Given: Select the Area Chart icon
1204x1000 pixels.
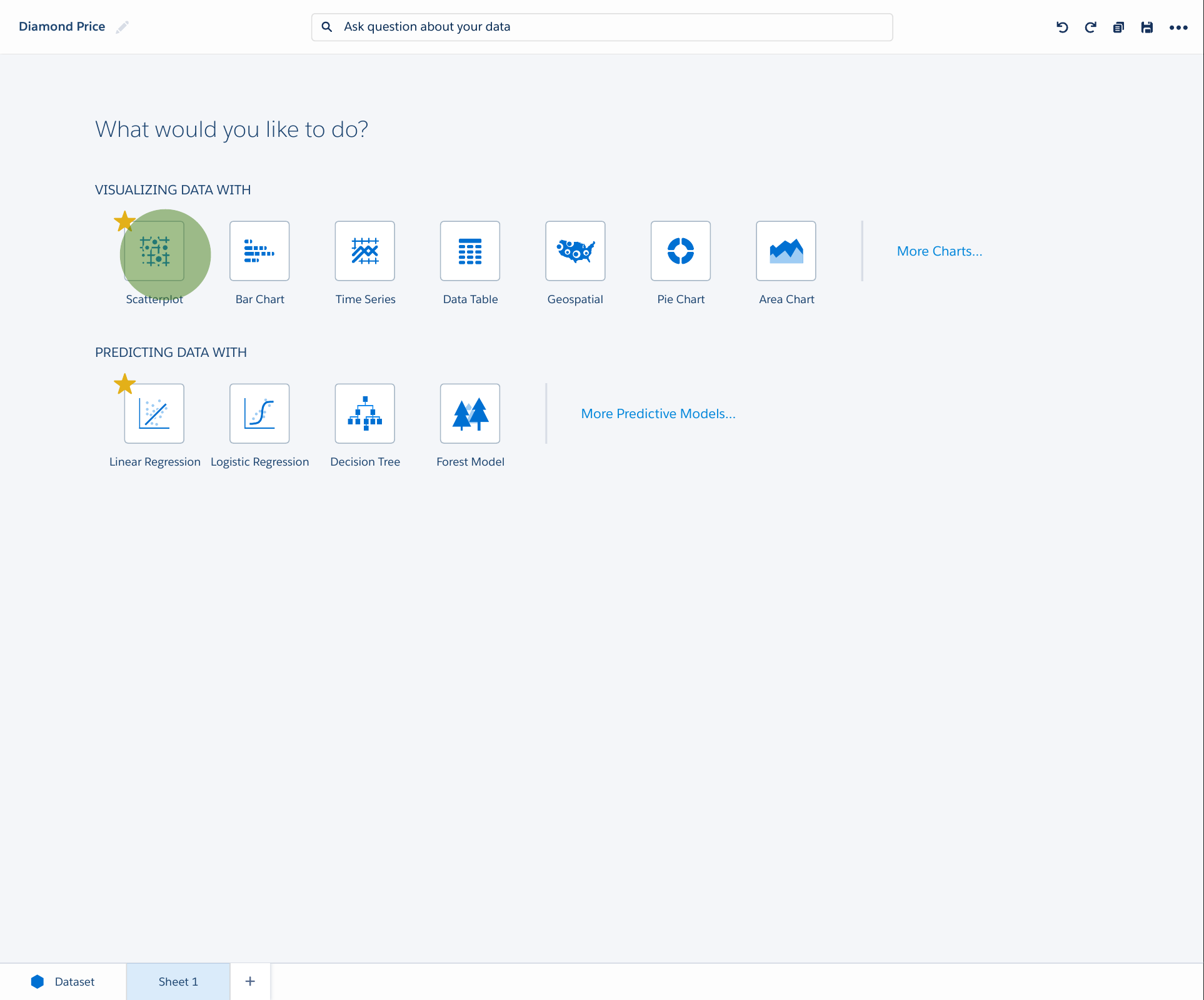Looking at the screenshot, I should [x=786, y=251].
